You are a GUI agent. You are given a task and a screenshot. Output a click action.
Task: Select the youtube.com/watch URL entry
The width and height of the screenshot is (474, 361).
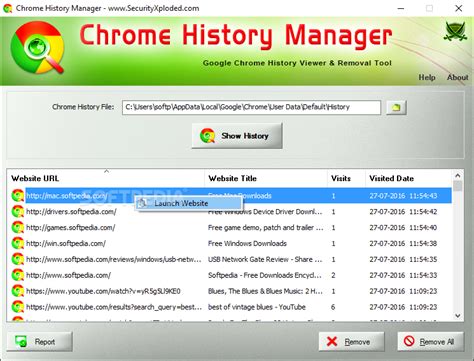[103, 291]
